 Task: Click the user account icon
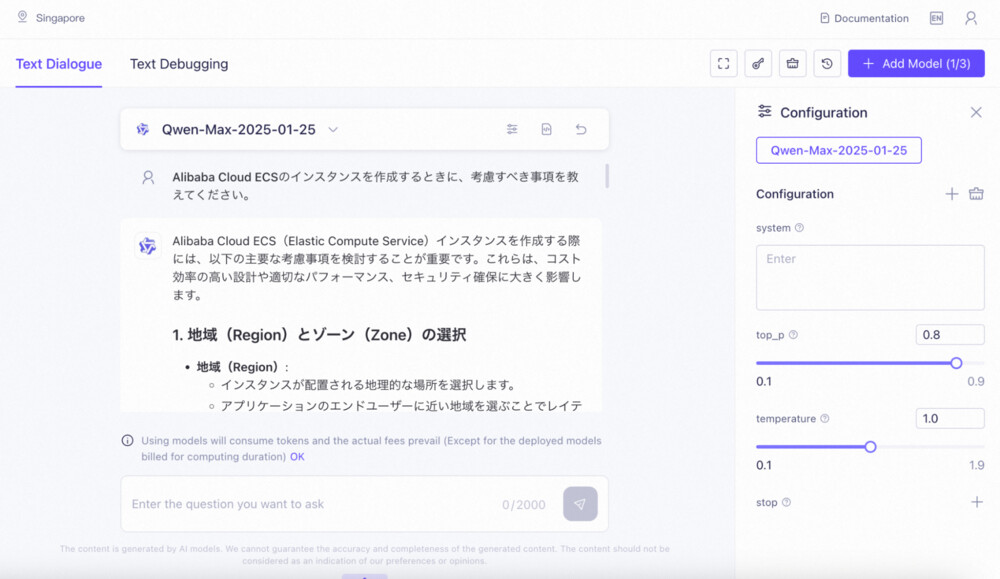970,18
